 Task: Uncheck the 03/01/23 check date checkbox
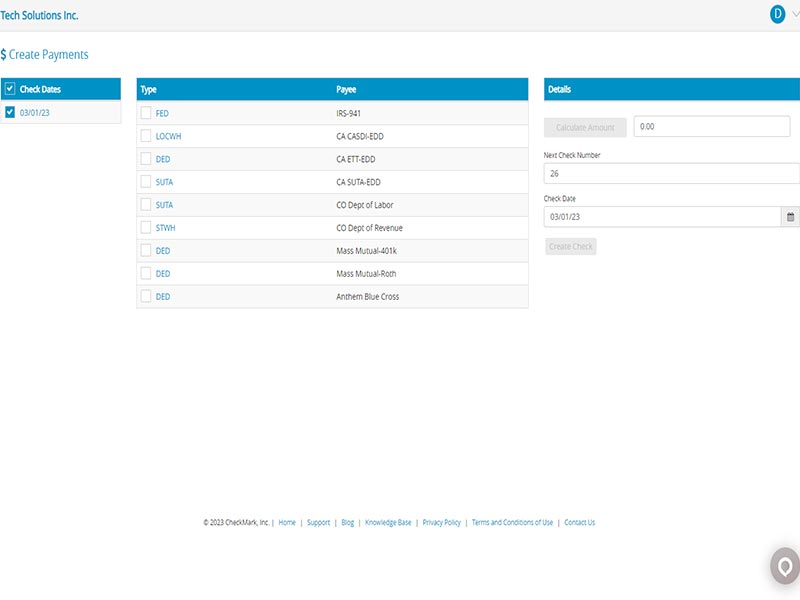[x=10, y=112]
